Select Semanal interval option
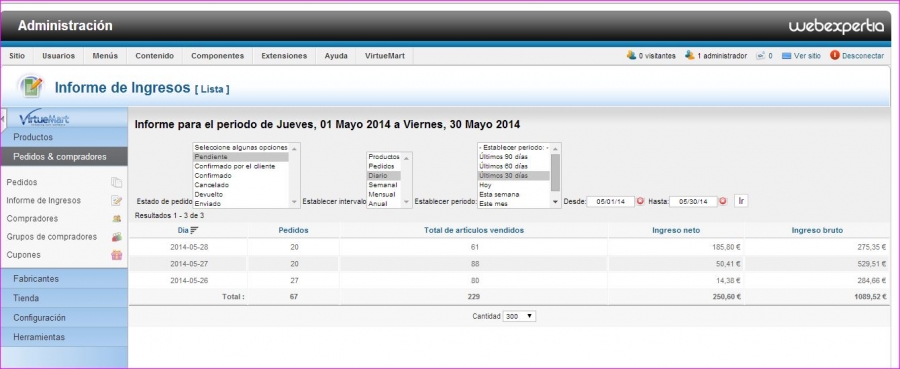The height and width of the screenshot is (369, 900). click(x=384, y=185)
